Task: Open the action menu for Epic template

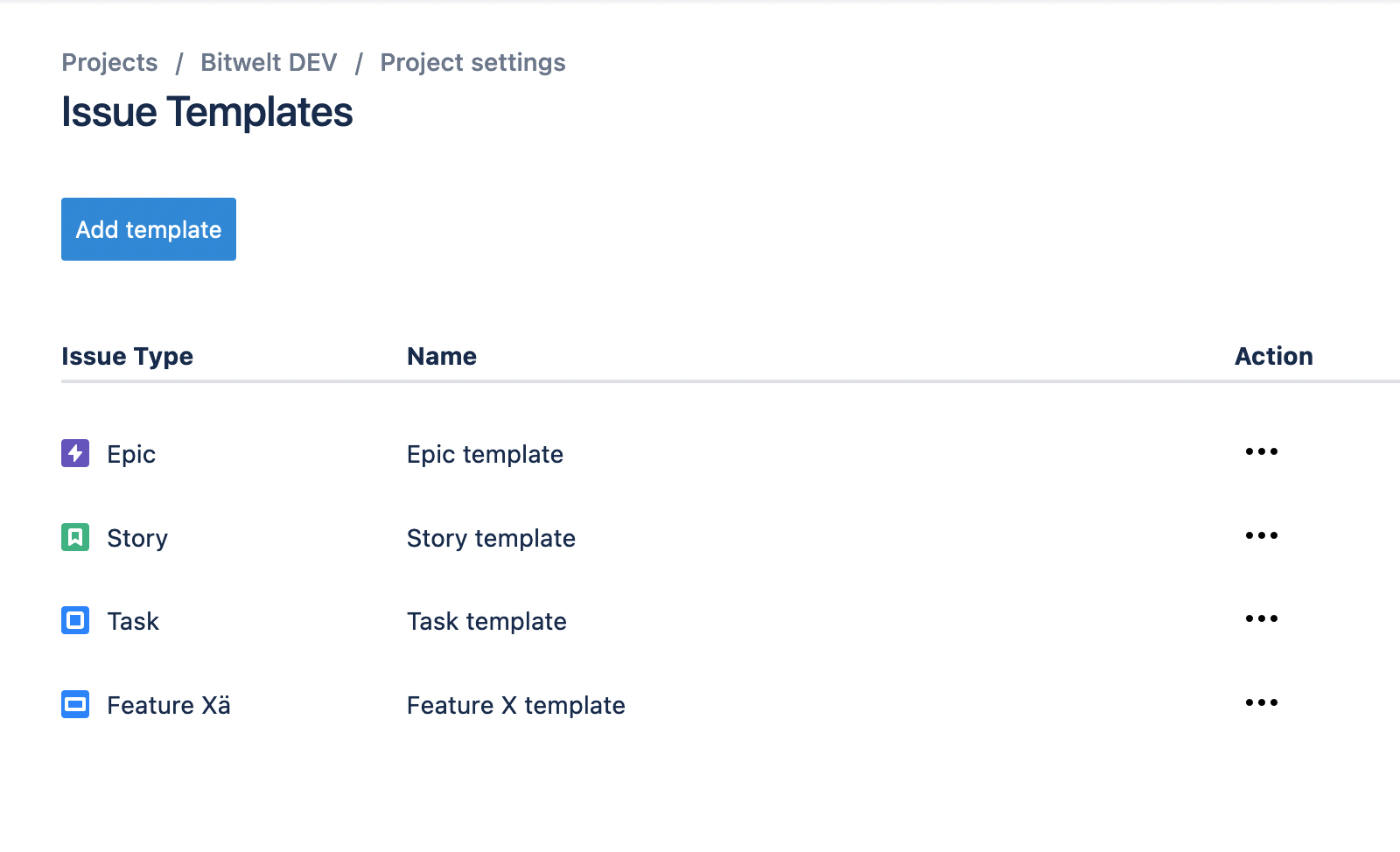Action: pos(1261,451)
